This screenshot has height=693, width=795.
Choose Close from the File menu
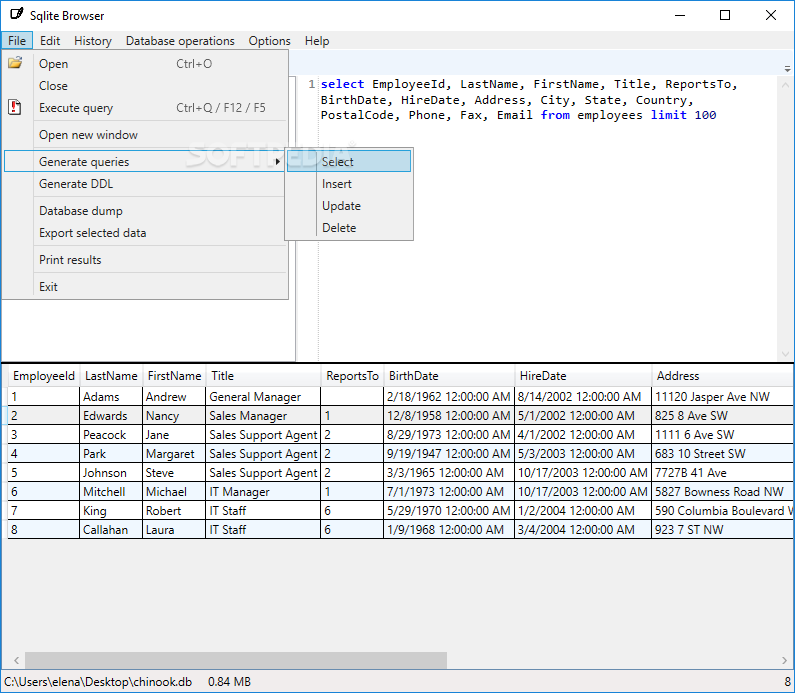[146, 86]
